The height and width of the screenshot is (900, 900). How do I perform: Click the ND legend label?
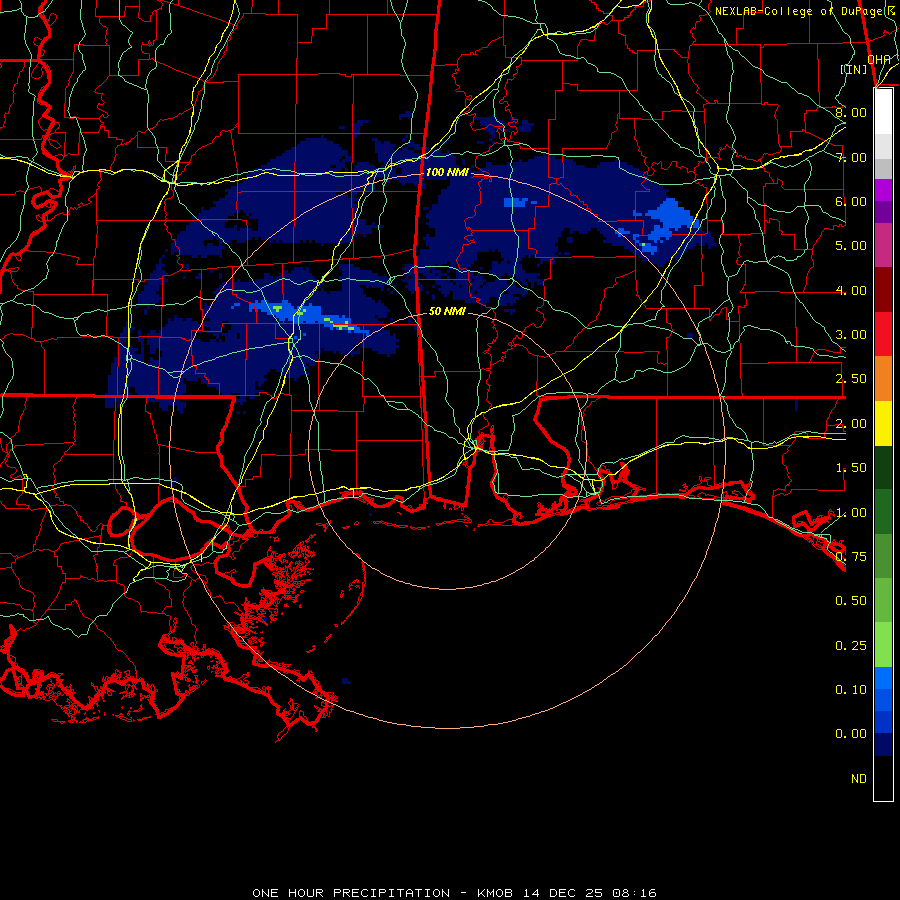coord(859,779)
